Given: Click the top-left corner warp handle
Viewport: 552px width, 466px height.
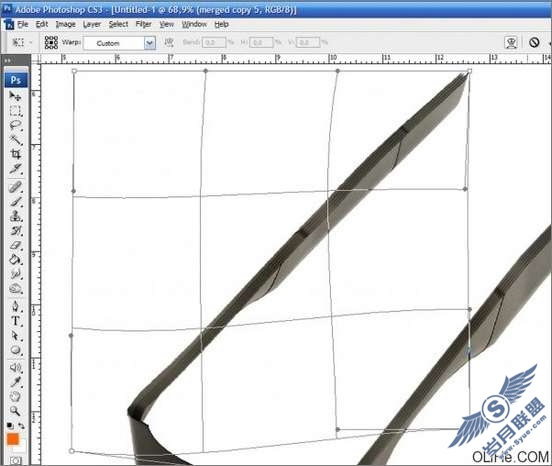Looking at the screenshot, I should pyautogui.click(x=74, y=71).
